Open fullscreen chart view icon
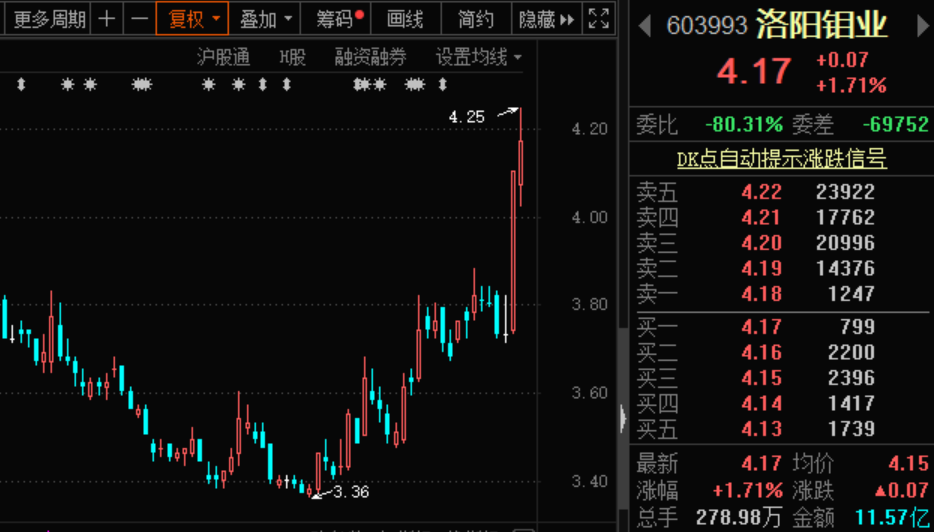934x532 pixels. (x=598, y=19)
